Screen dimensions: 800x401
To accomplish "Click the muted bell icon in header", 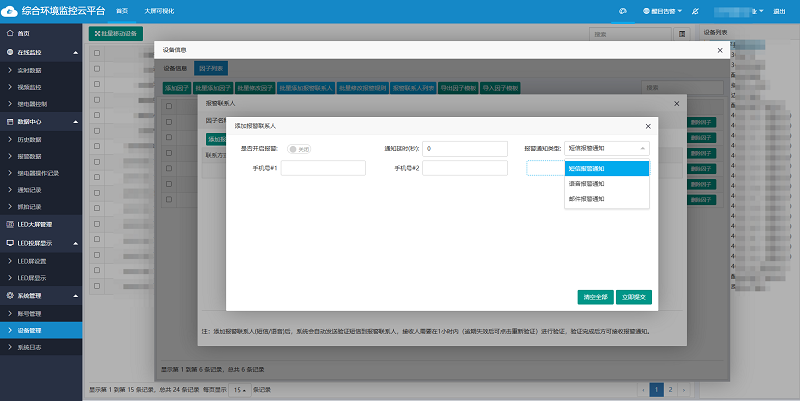I will 695,10.
